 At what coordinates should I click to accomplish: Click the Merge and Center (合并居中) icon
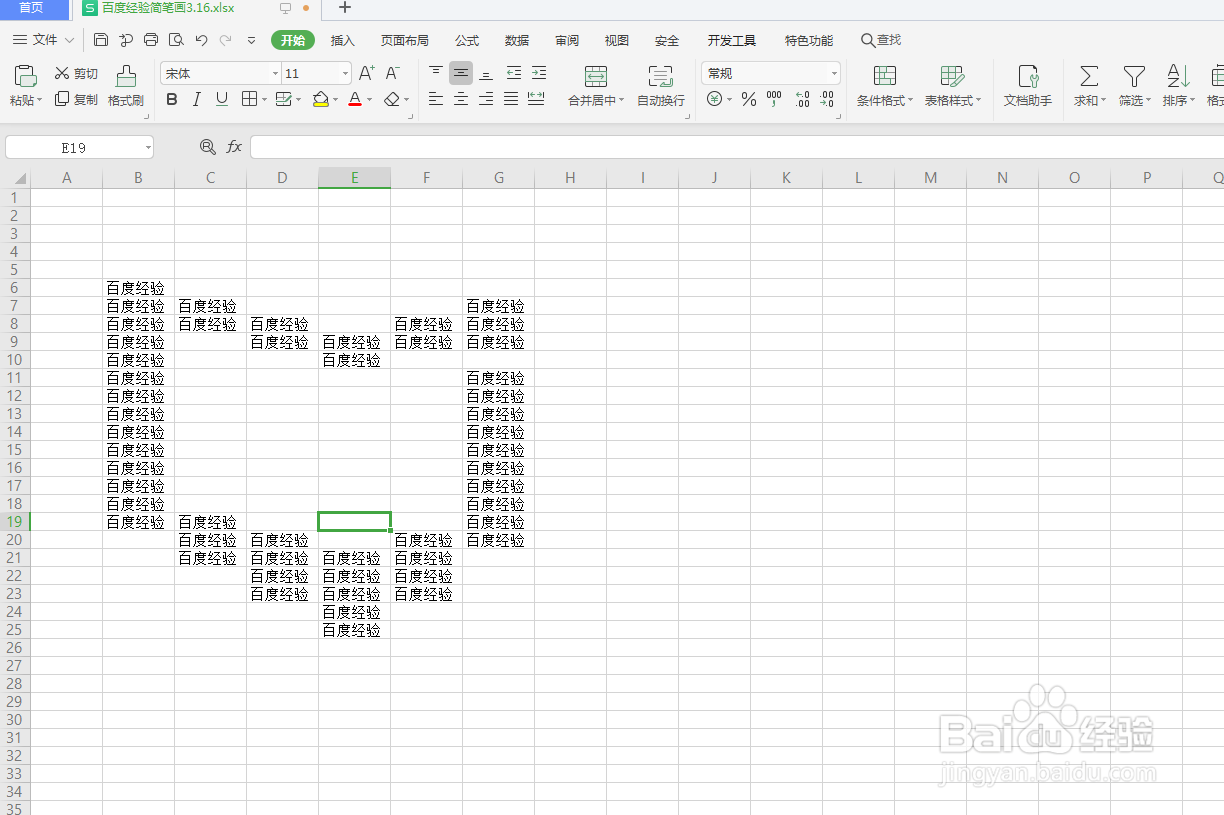596,76
